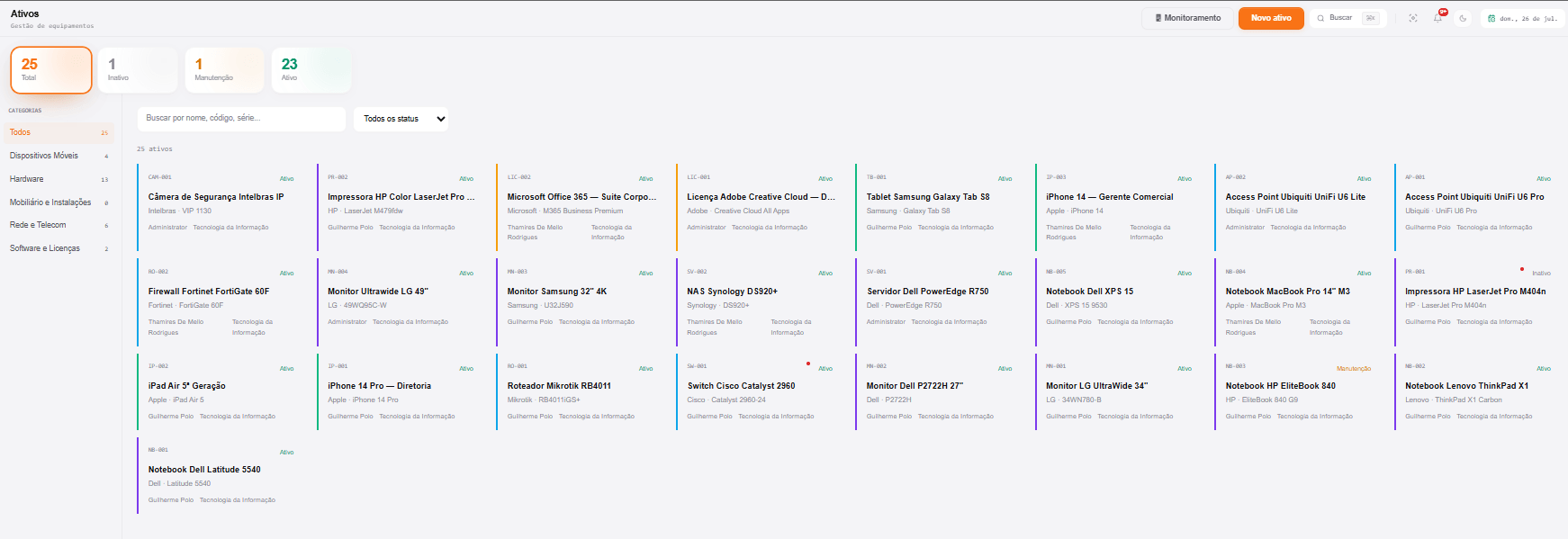Viewport: 1568px width, 539px height.
Task: Click asset code LIC-002 on Office 365 card
Action: [x=518, y=177]
